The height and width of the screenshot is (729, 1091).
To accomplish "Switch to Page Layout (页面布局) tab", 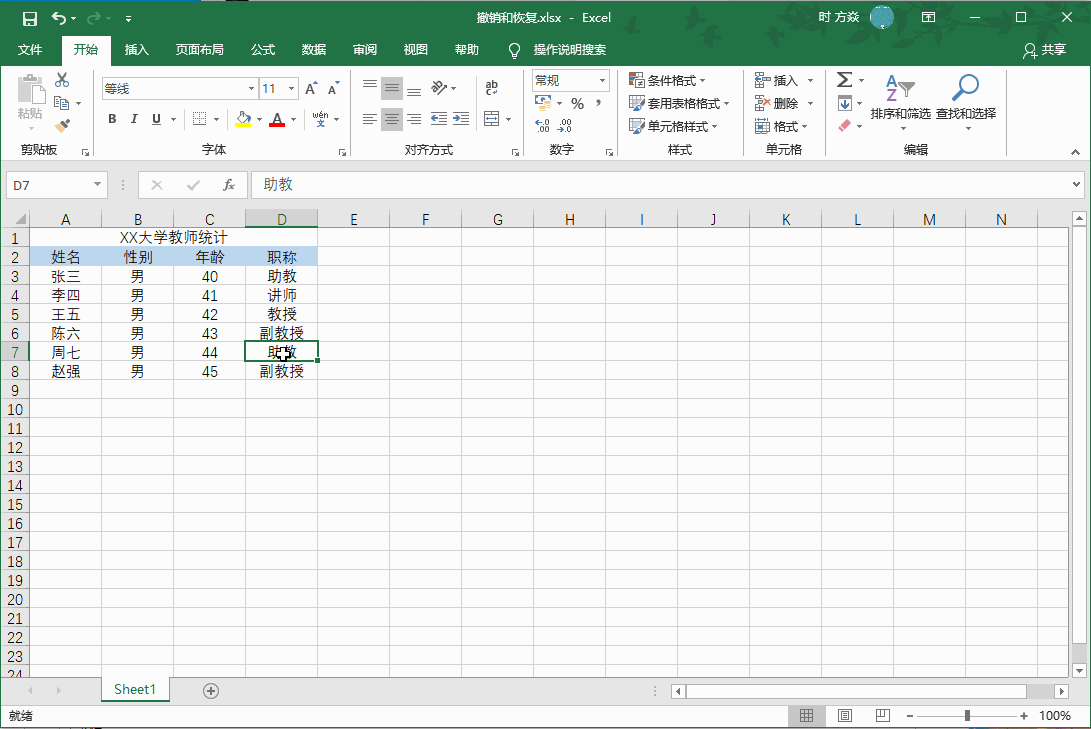I will click(x=200, y=49).
